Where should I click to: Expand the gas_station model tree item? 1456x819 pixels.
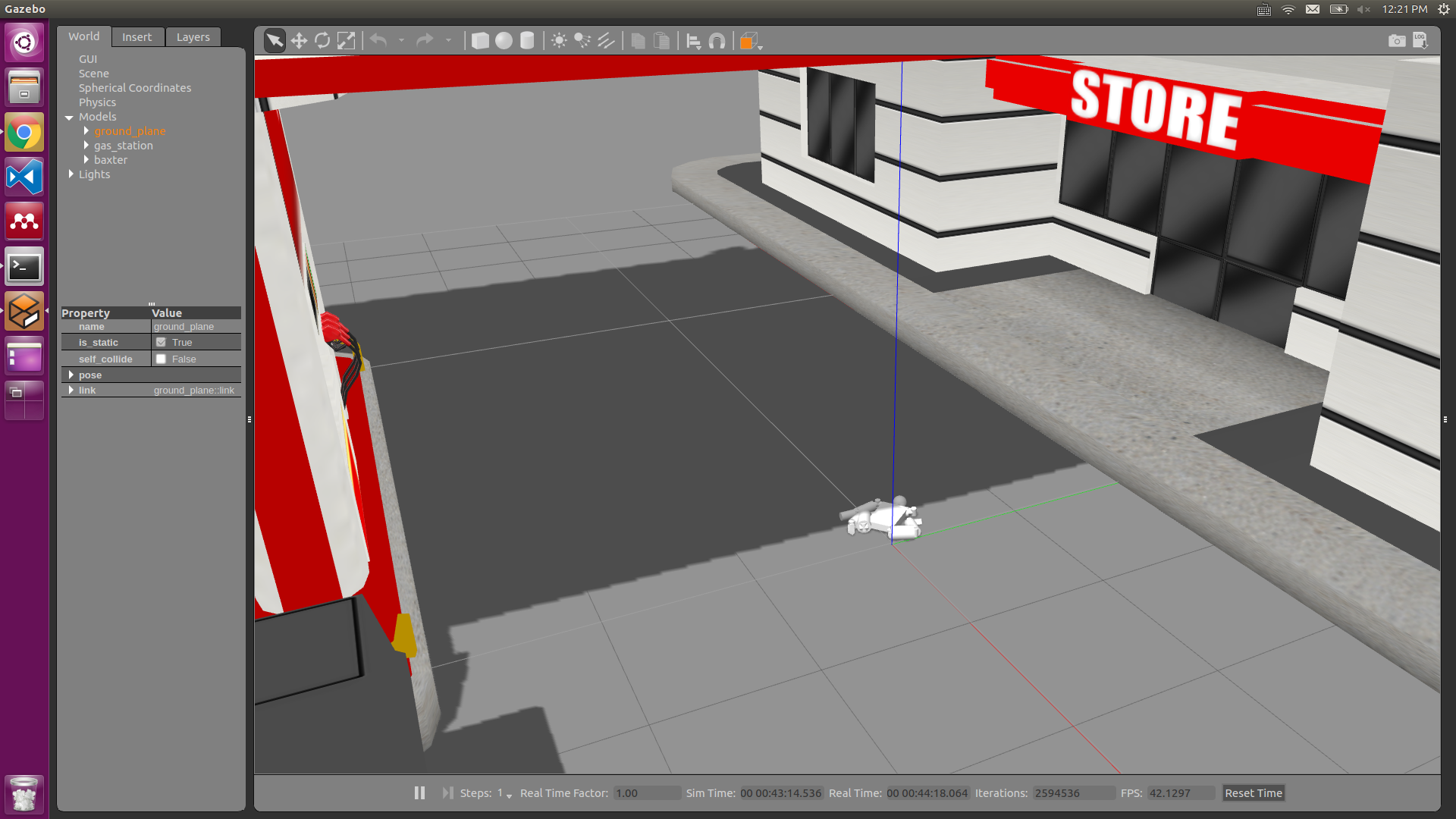pyautogui.click(x=86, y=146)
